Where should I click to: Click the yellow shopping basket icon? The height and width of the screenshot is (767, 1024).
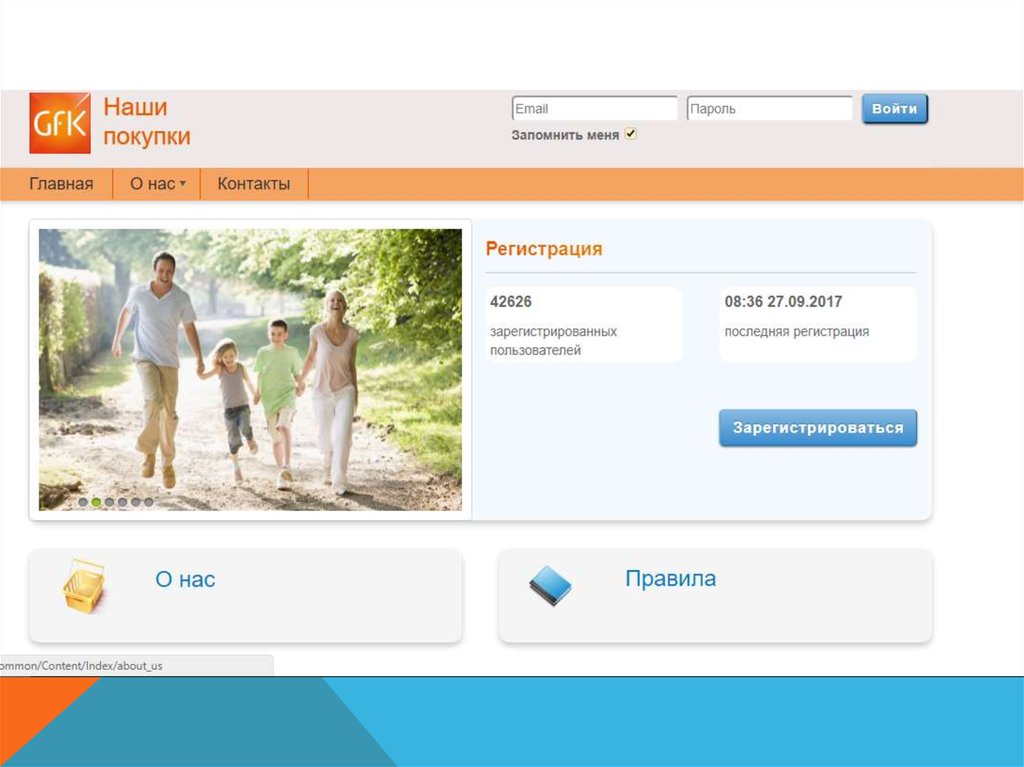point(84,586)
